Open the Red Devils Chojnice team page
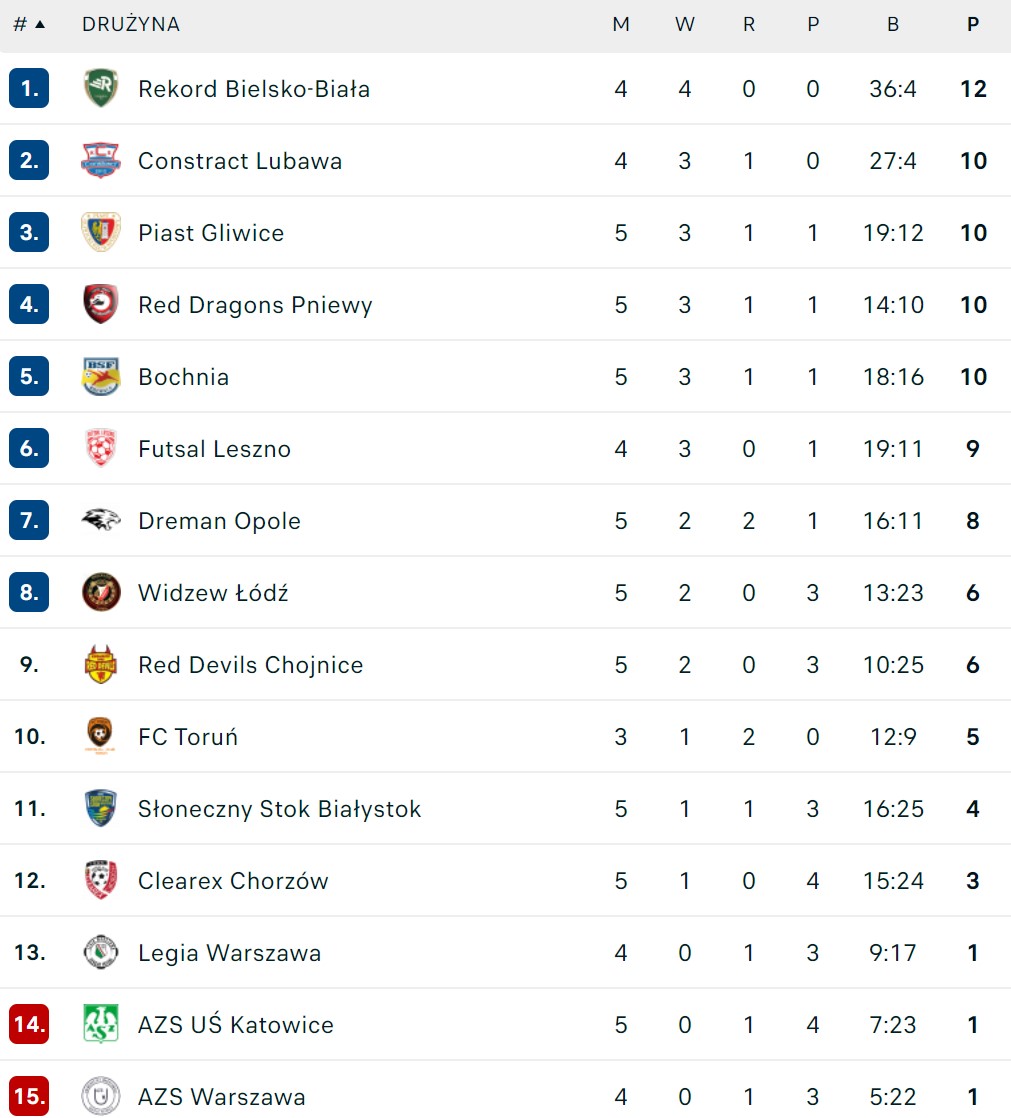1011x1118 pixels. (250, 665)
